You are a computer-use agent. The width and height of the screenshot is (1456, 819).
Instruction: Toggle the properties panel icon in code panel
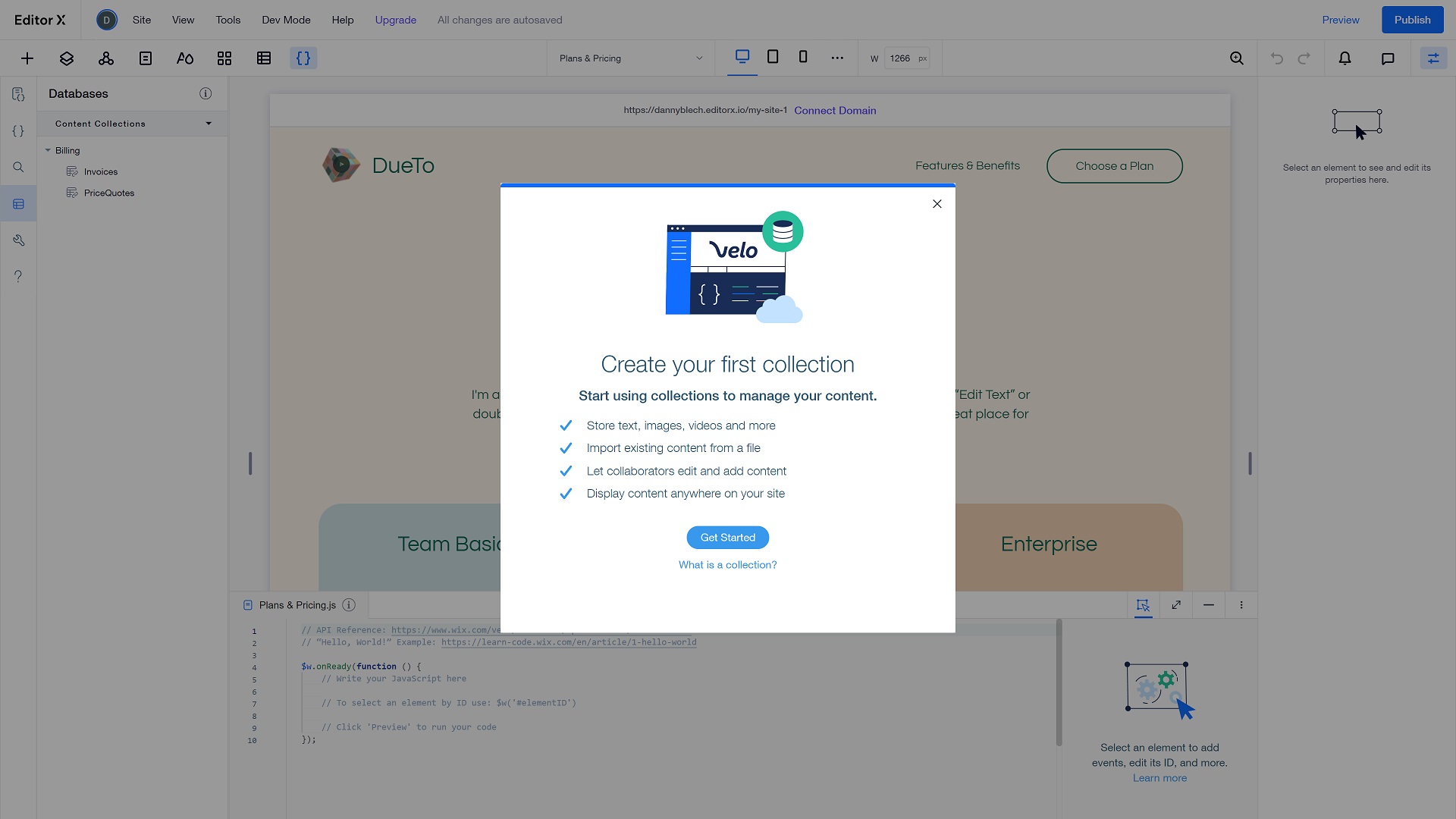(x=1144, y=605)
